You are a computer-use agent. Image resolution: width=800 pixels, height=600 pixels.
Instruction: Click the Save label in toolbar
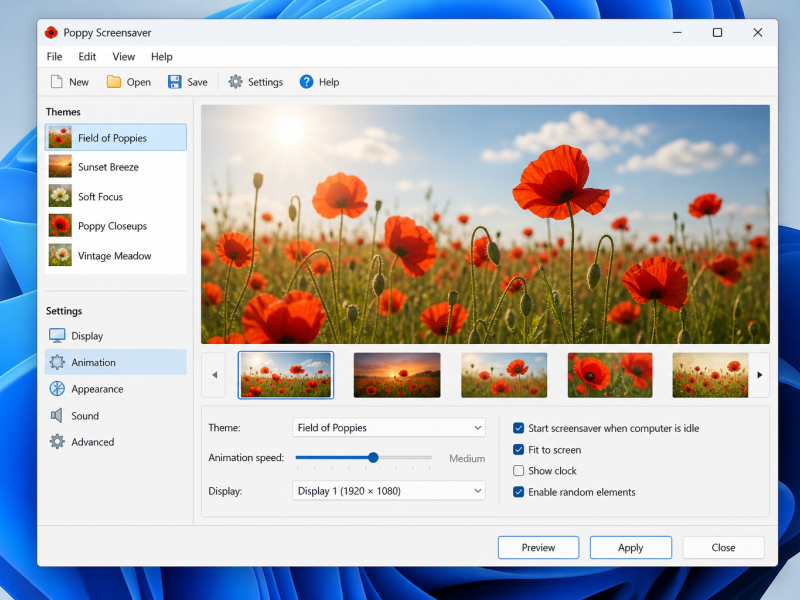(197, 82)
